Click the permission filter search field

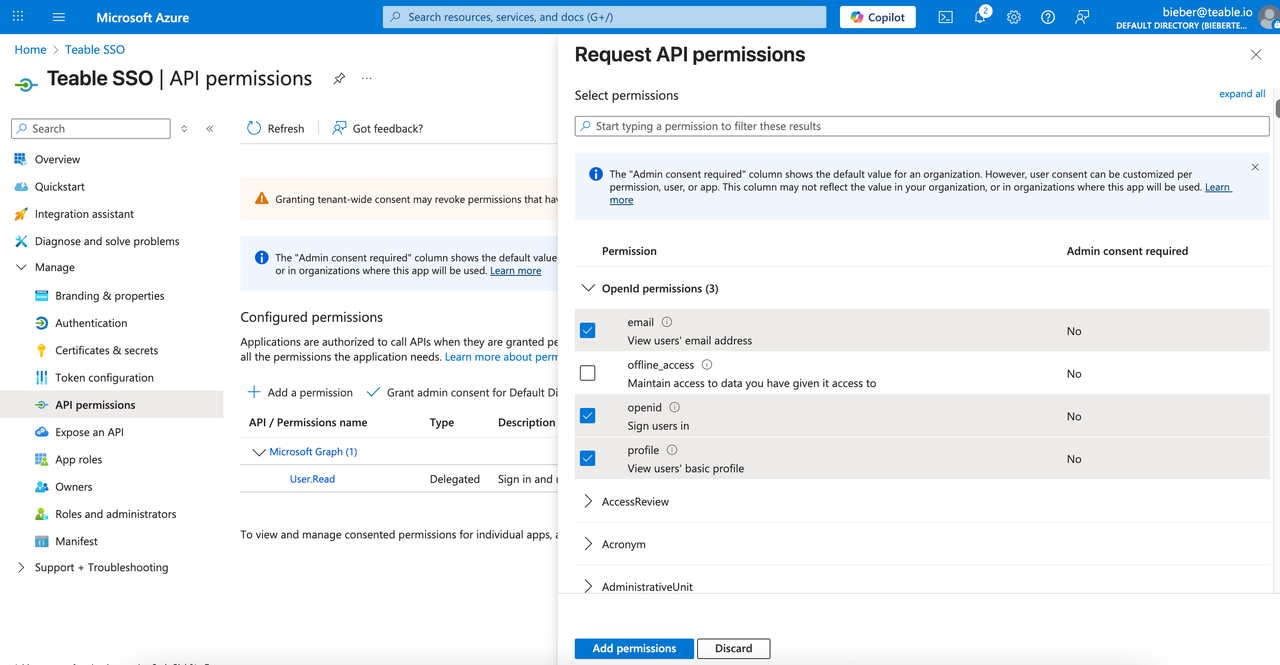[920, 126]
